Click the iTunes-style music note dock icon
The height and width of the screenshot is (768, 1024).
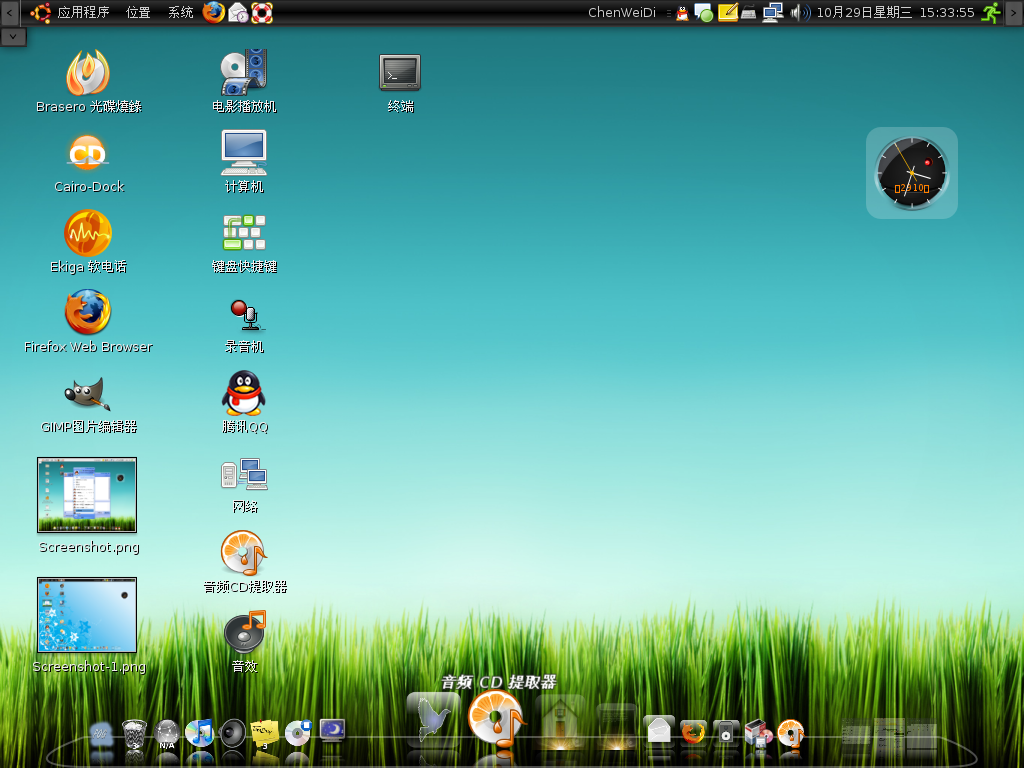(x=199, y=733)
